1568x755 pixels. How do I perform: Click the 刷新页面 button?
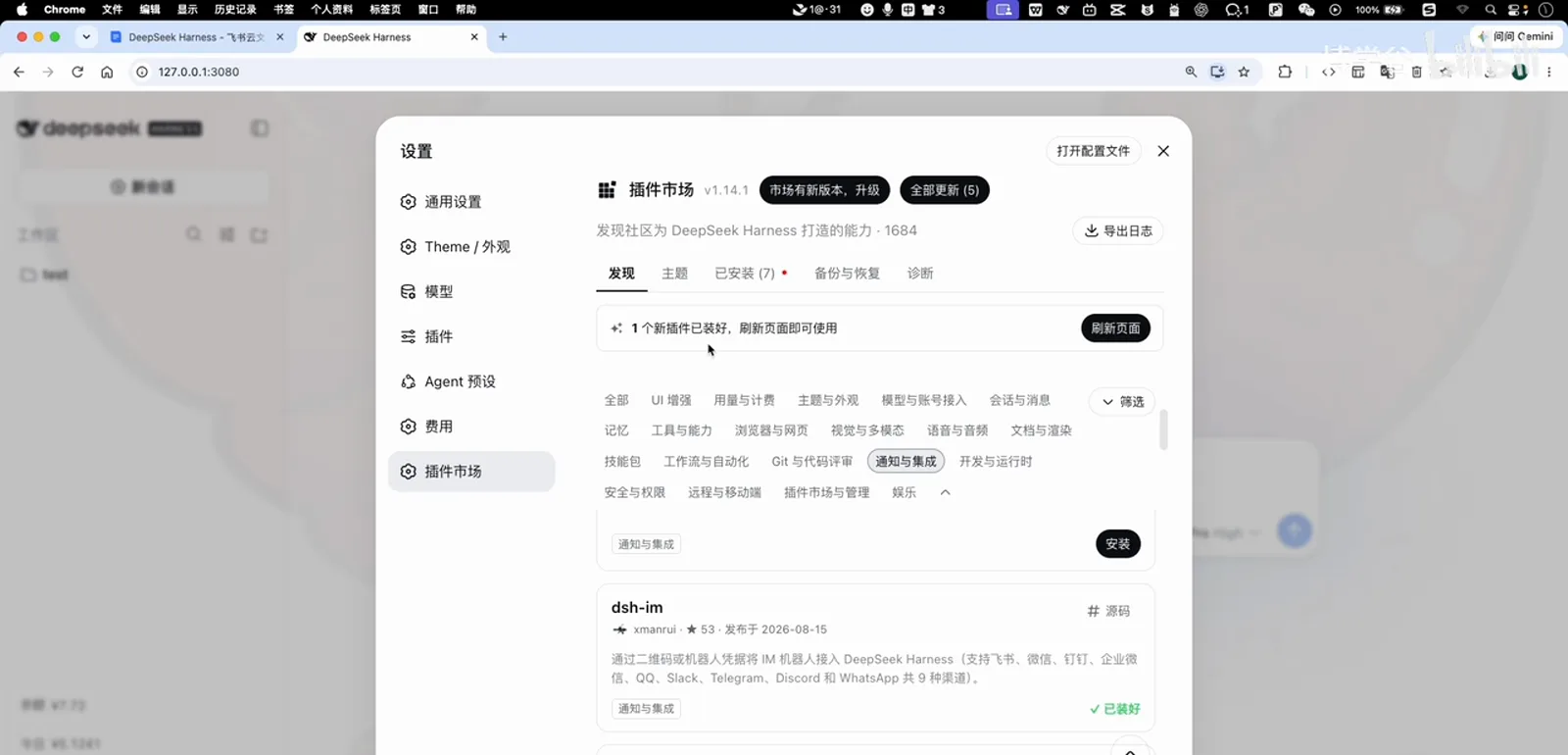click(1115, 328)
